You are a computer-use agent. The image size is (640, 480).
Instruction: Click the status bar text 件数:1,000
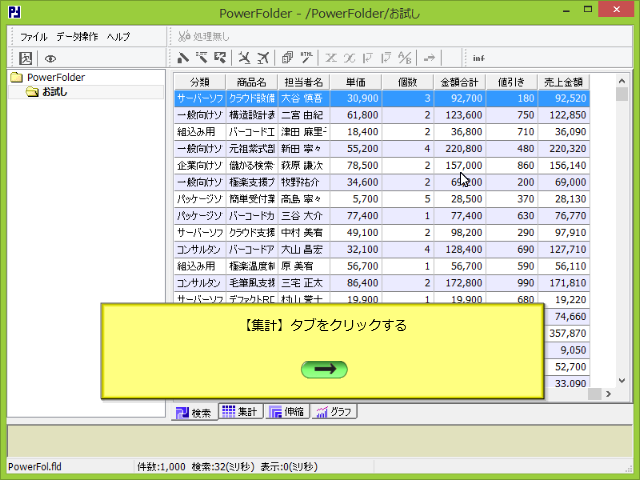point(161,467)
